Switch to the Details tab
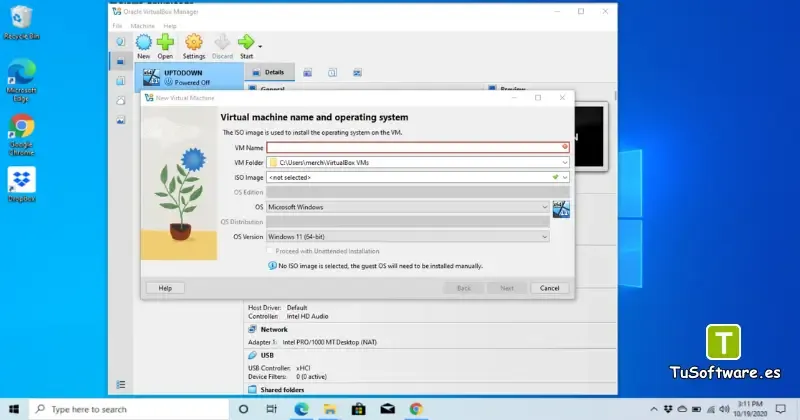Screen dimensions: 800x420 (x=269, y=72)
